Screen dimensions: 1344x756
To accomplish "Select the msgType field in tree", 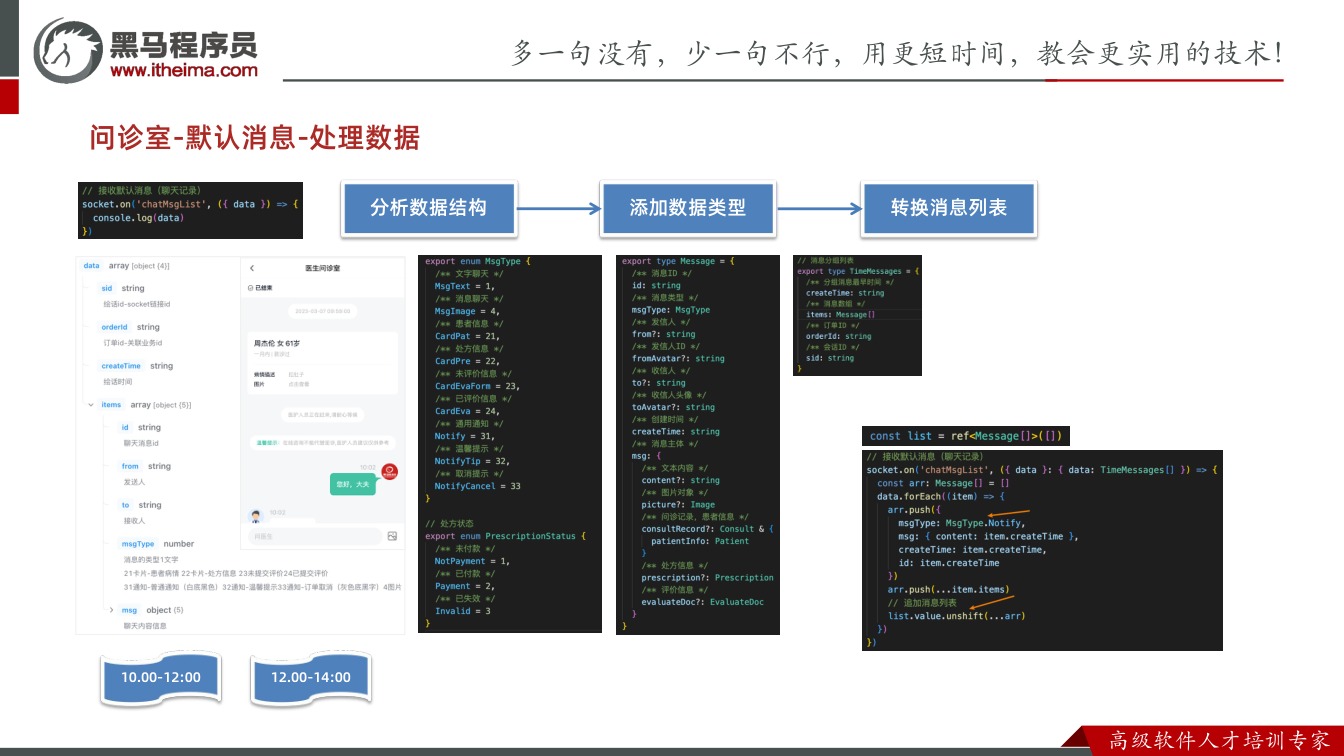I will coord(138,544).
